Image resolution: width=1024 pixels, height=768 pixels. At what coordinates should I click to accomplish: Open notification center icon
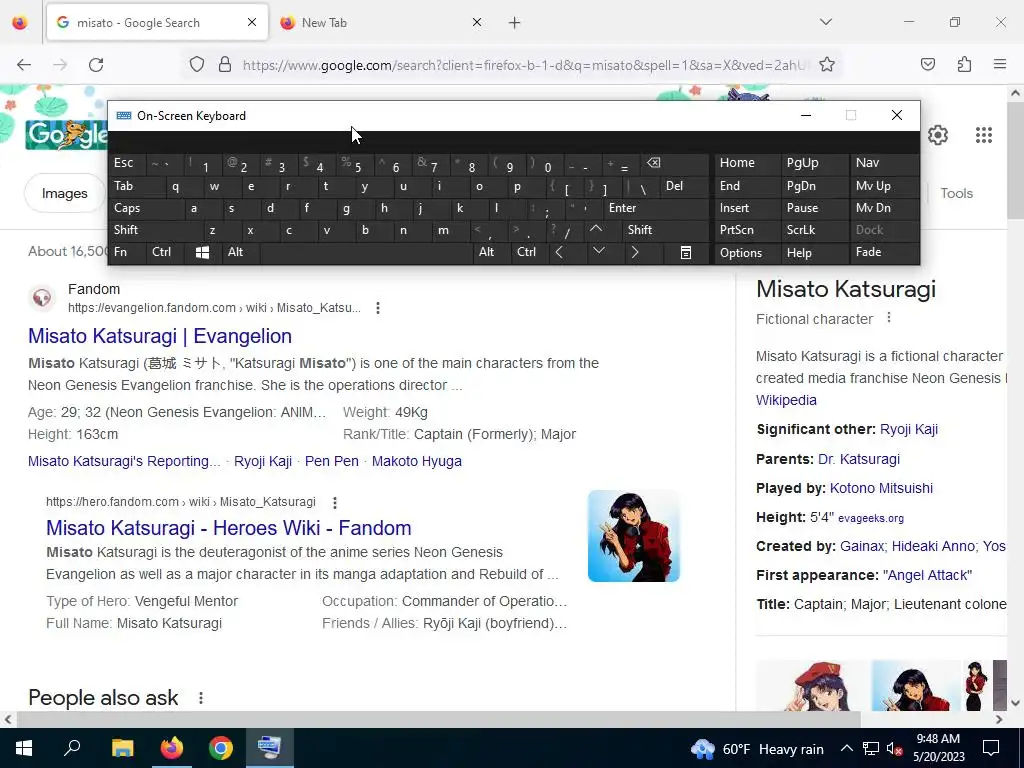click(991, 748)
